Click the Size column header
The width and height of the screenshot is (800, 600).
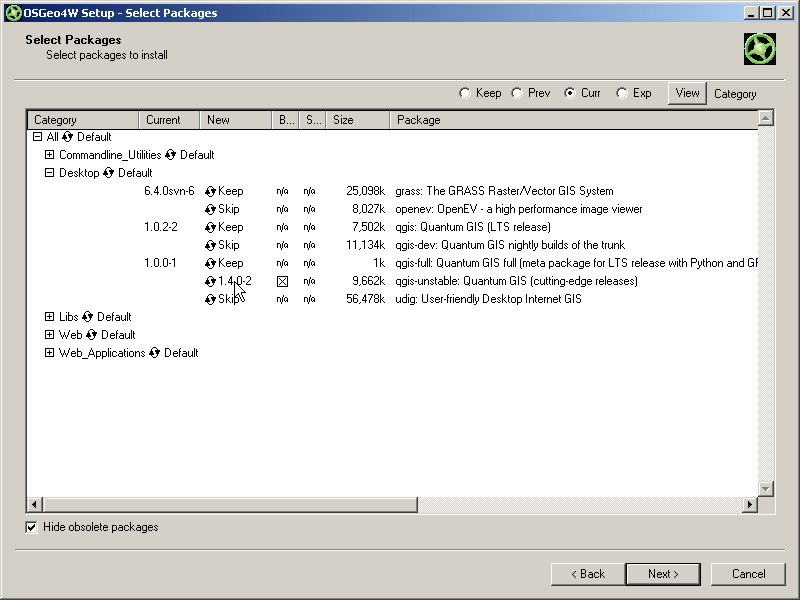358,120
